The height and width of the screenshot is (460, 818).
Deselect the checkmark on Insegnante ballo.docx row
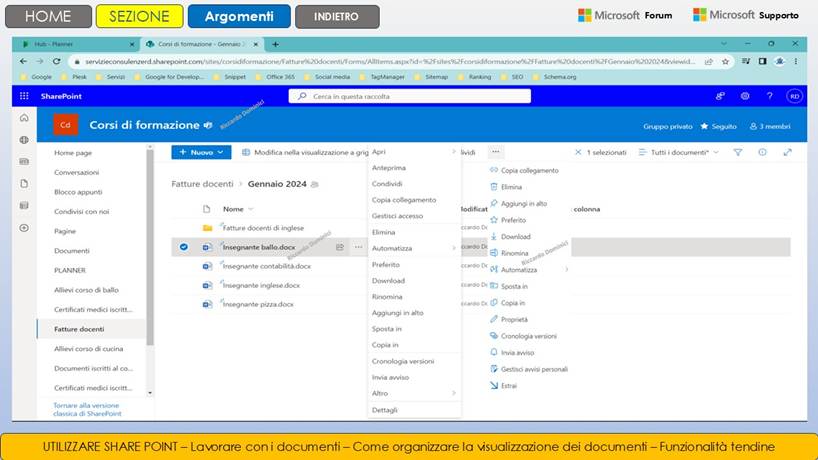click(x=184, y=247)
